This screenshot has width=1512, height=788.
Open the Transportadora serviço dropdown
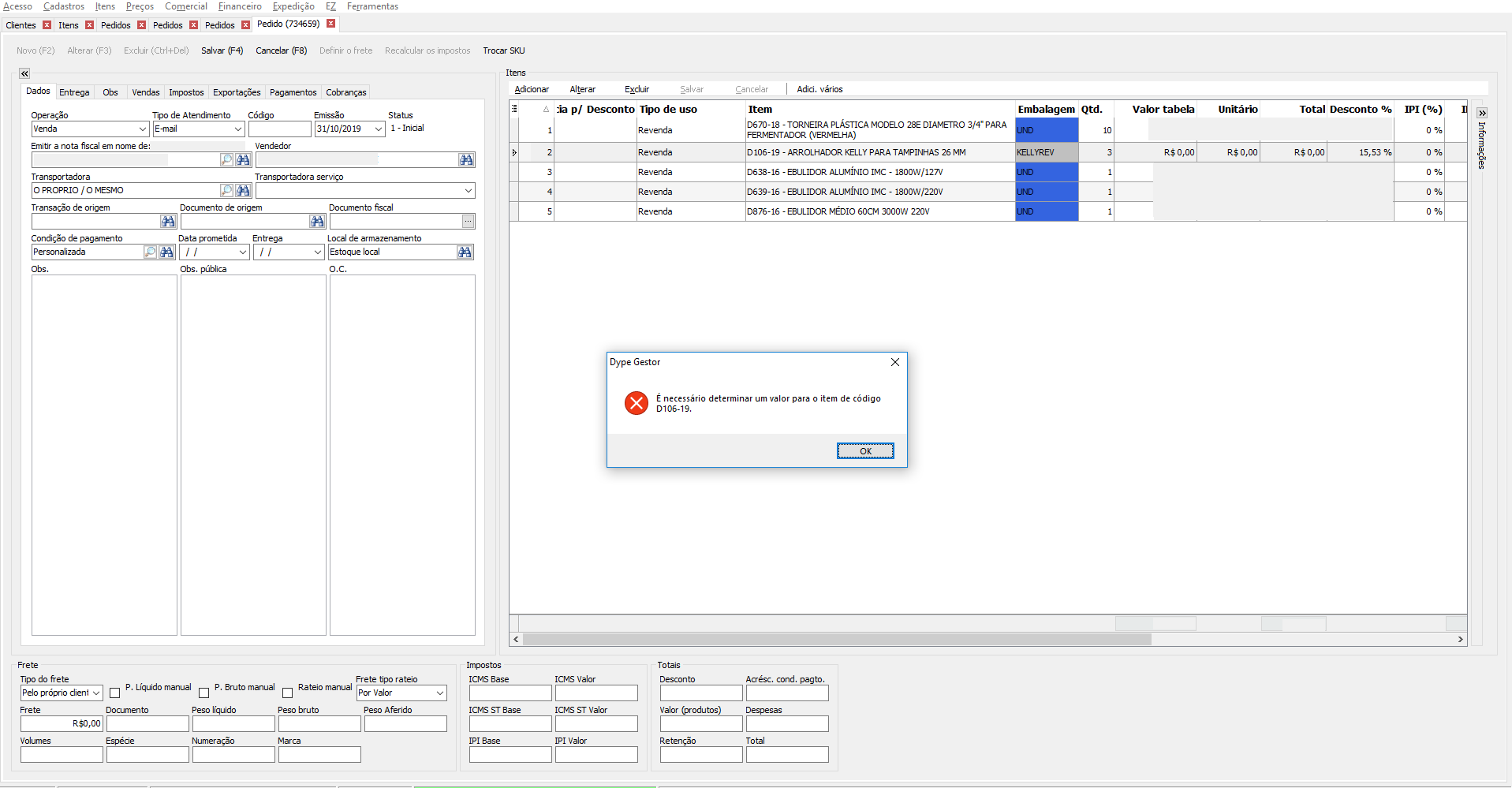(x=469, y=190)
